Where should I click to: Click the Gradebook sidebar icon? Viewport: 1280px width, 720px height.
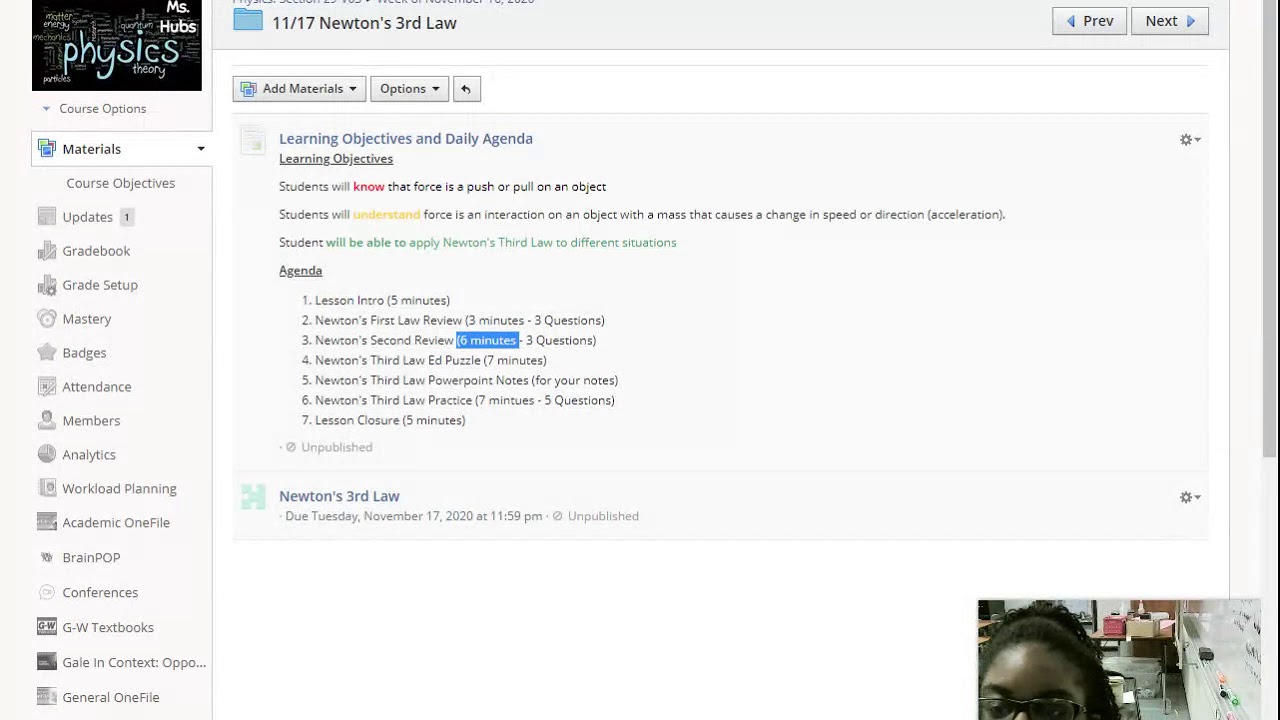46,251
